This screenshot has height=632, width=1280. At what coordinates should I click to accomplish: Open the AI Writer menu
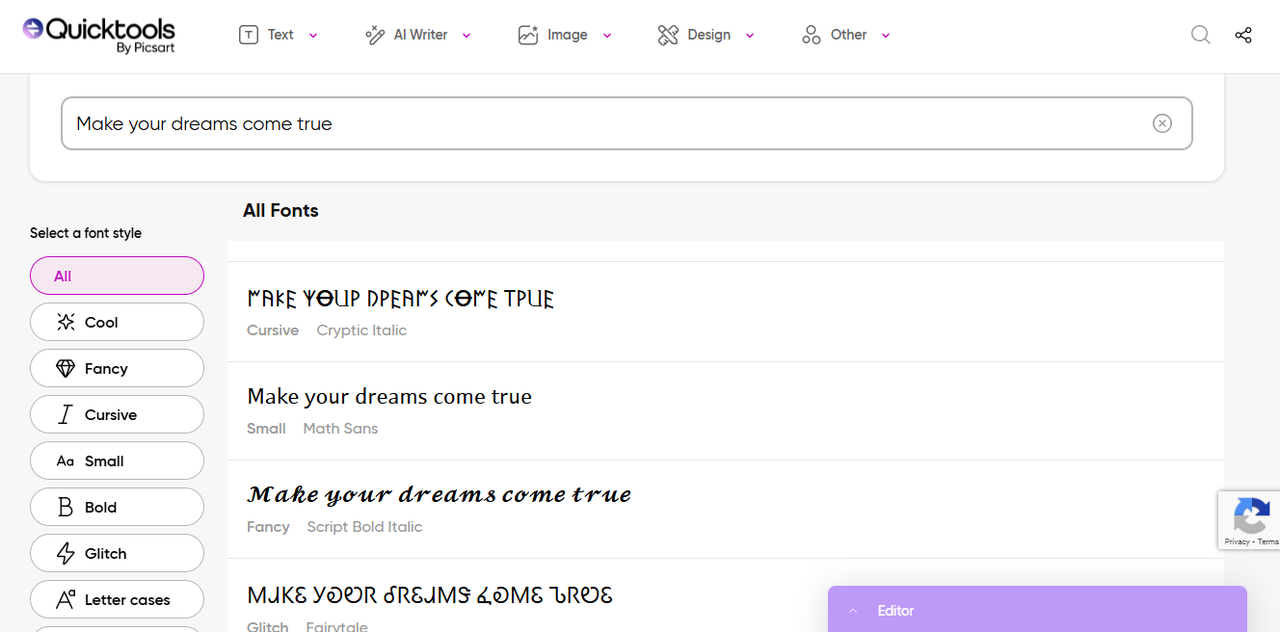click(x=418, y=35)
